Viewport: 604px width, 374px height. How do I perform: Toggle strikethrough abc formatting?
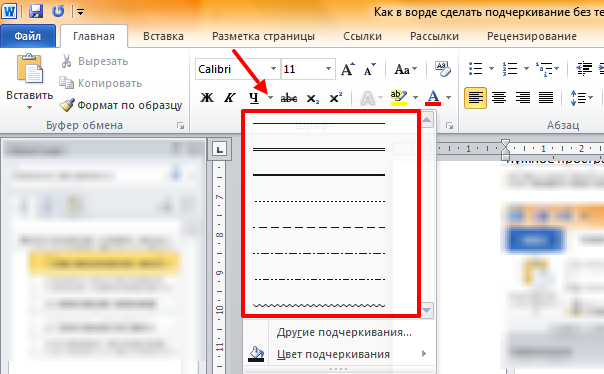pos(289,98)
